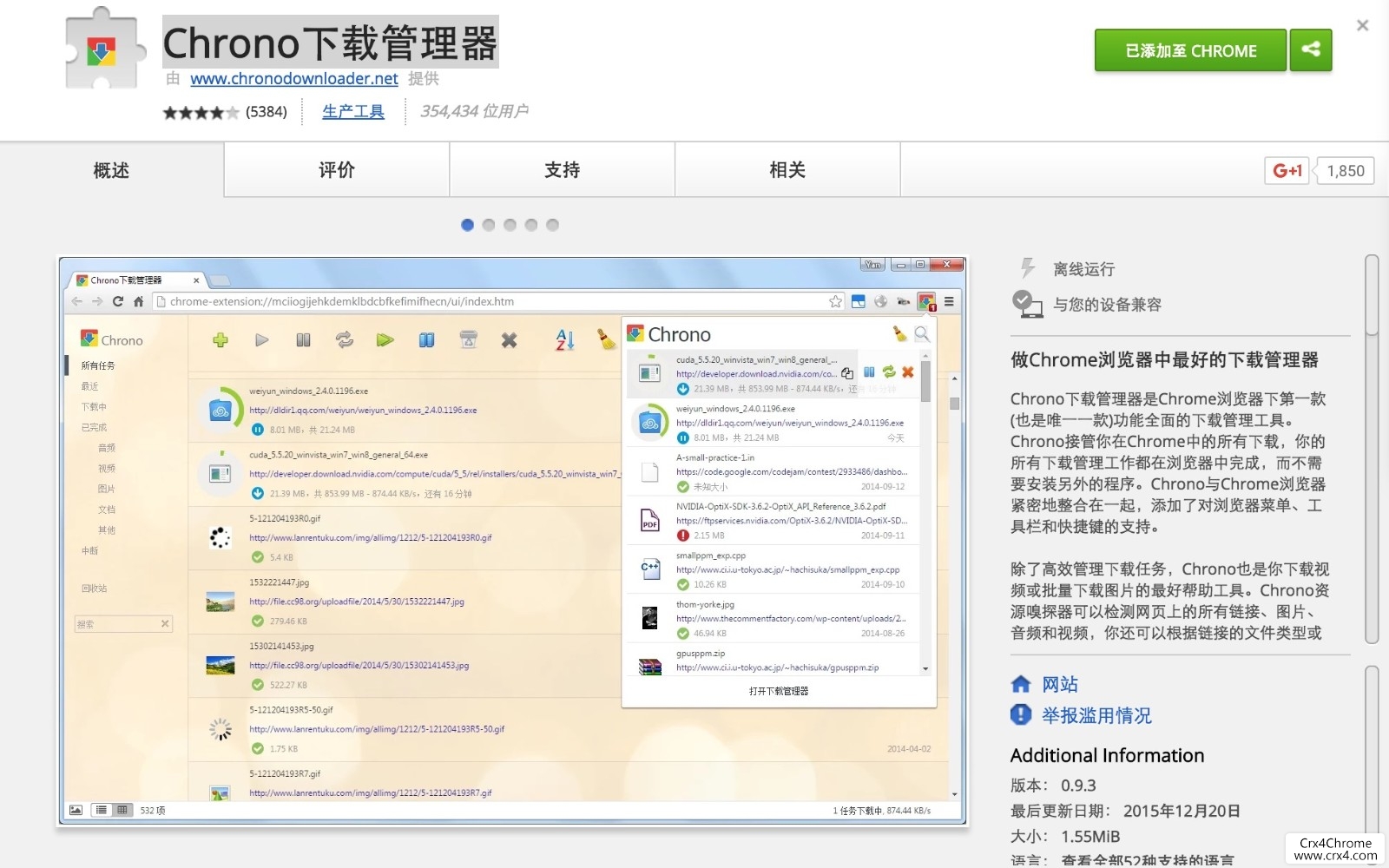Click the A-Z sort icon in Chrono toolbar
Viewport: 1389px width, 868px height.
pos(565,339)
